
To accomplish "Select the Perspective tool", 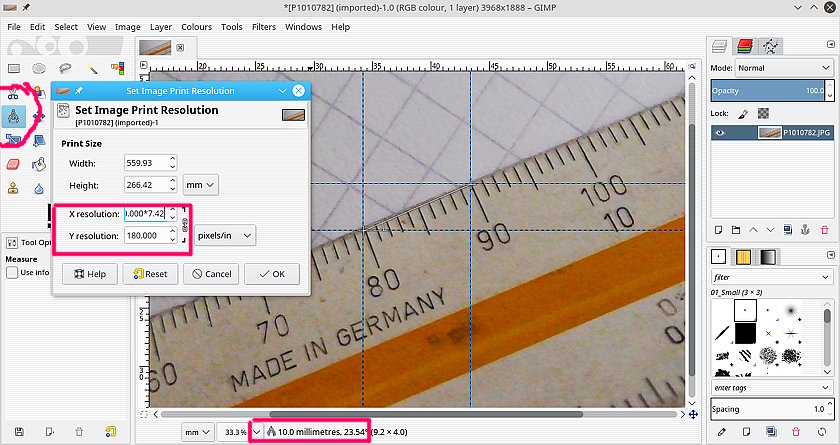I will tap(39, 140).
